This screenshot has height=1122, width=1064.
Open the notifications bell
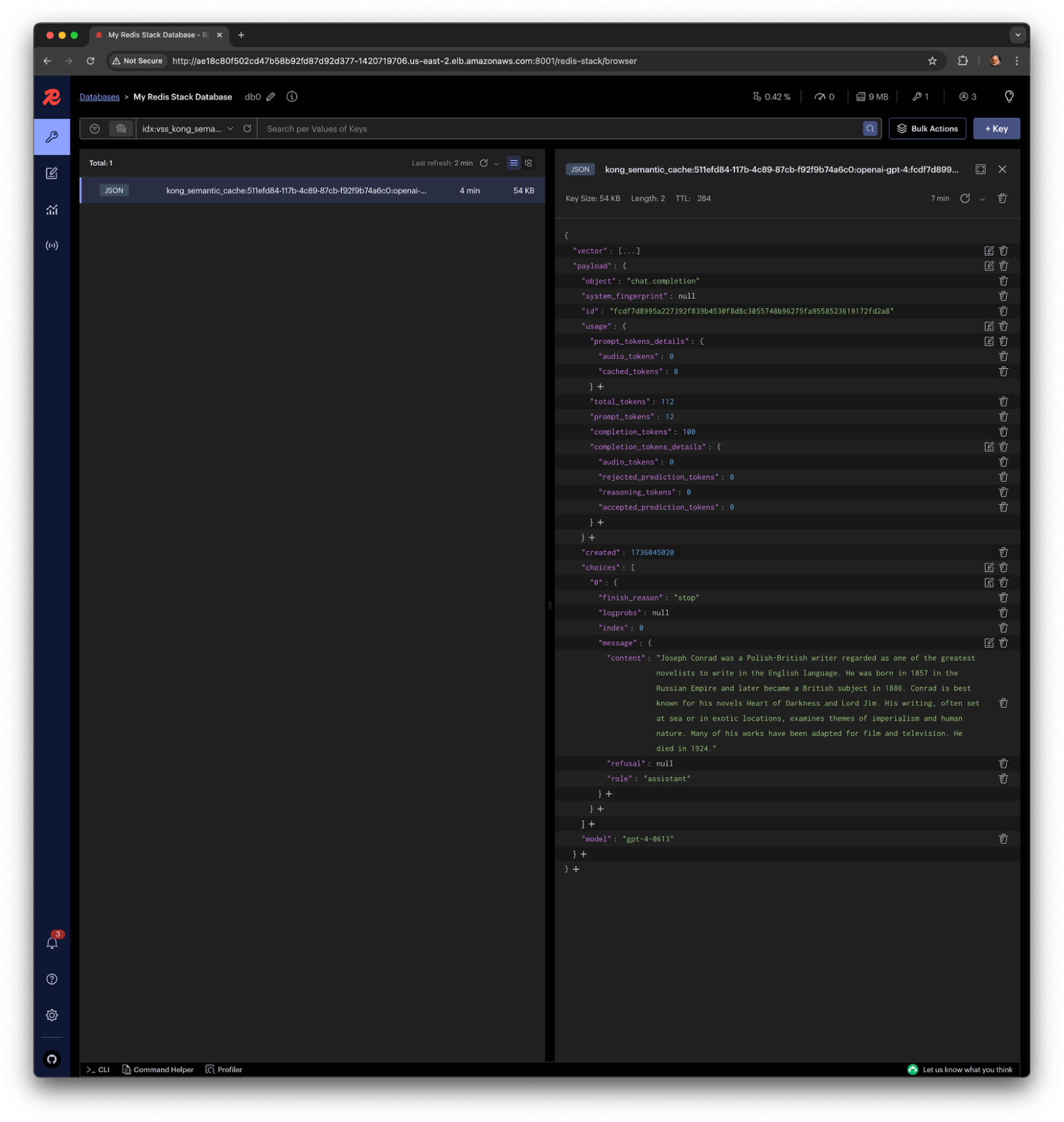tap(52, 943)
